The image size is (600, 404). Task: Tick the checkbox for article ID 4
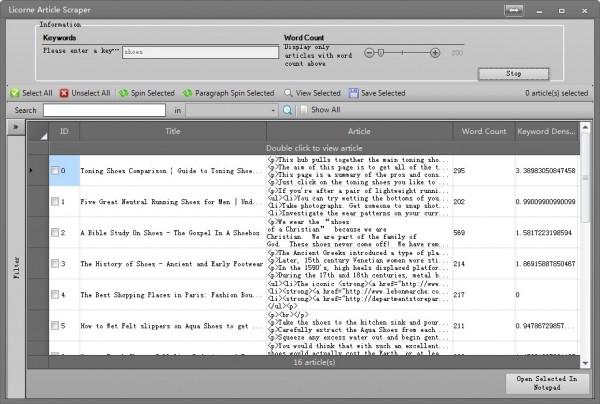click(55, 295)
